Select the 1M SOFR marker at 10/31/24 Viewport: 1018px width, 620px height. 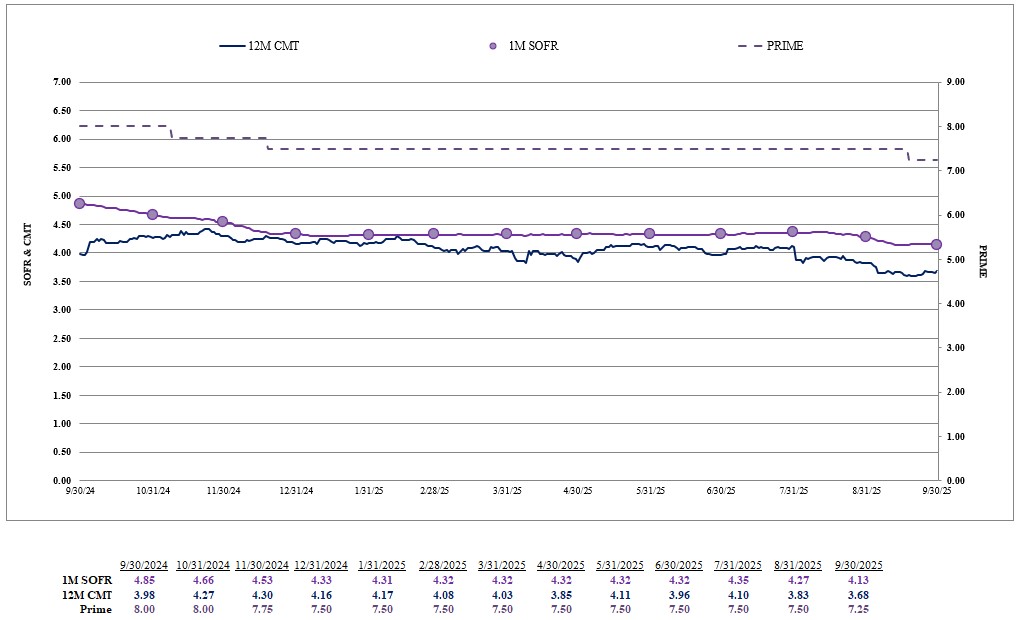[x=152, y=214]
